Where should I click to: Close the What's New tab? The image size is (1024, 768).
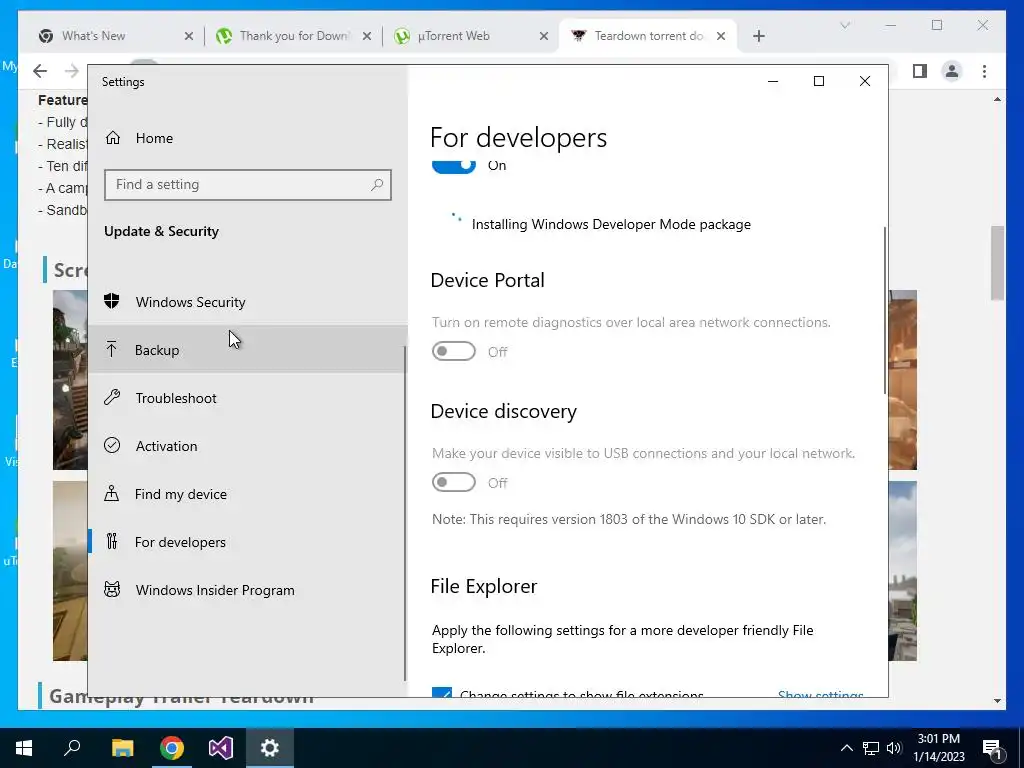189,36
